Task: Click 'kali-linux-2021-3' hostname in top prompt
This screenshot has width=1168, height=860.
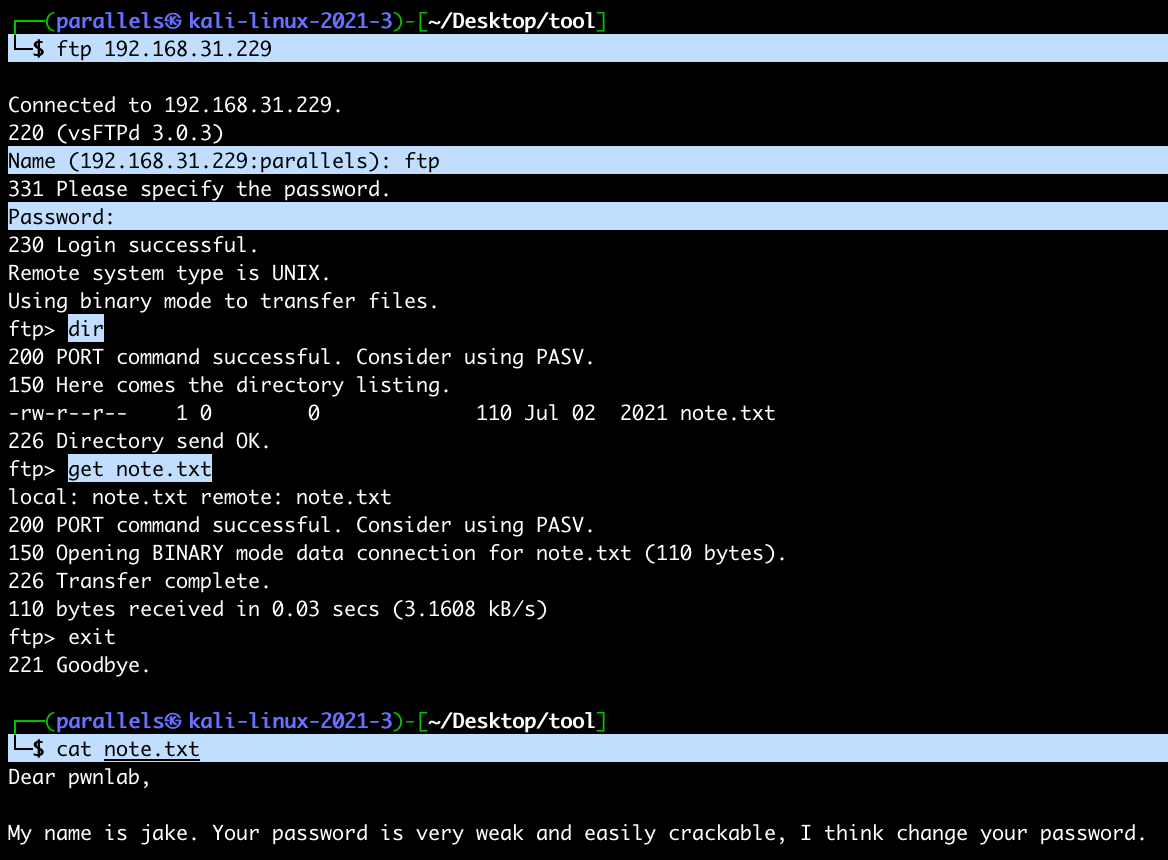Action: pos(290,21)
